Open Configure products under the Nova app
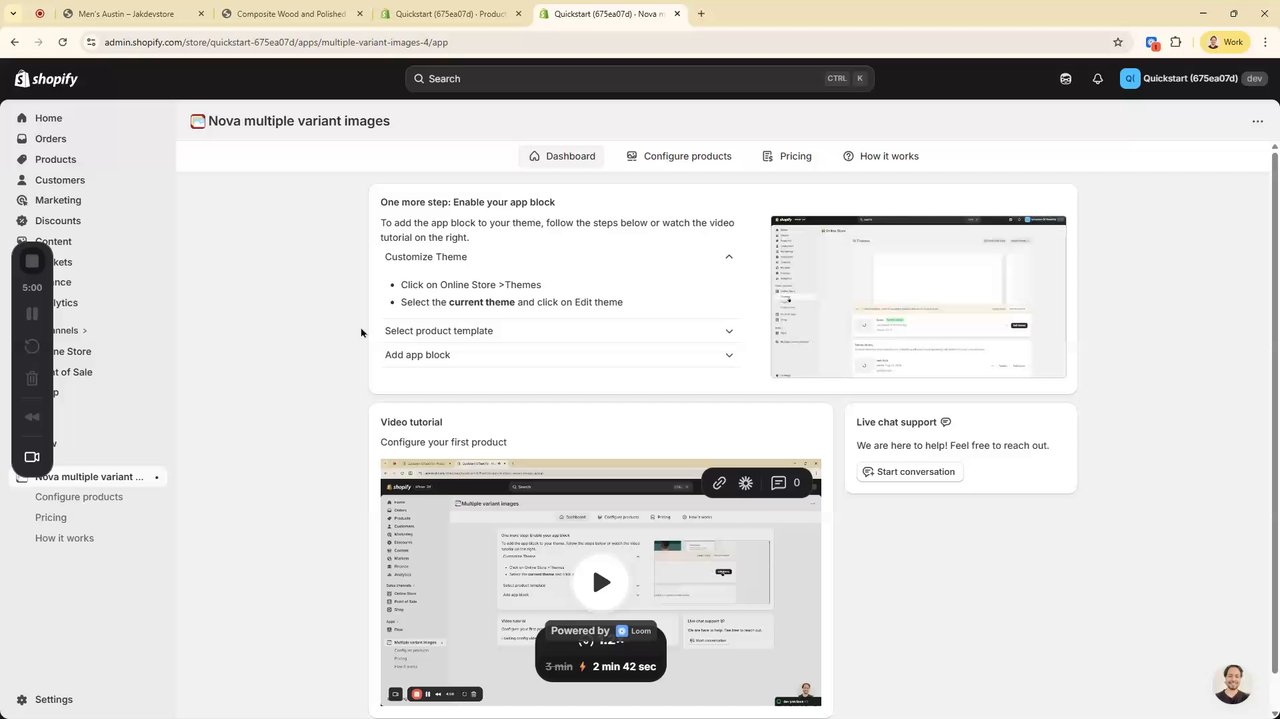Screen dimensions: 1280x719 tap(79, 497)
